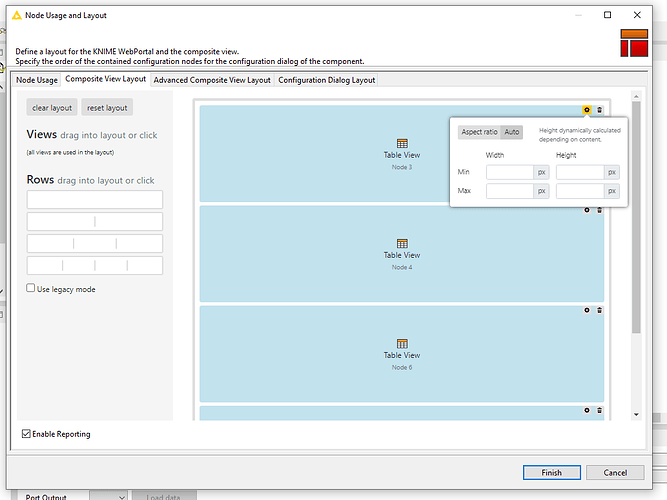Click Load data button in background window
The height and width of the screenshot is (500, 667).
click(x=164, y=496)
